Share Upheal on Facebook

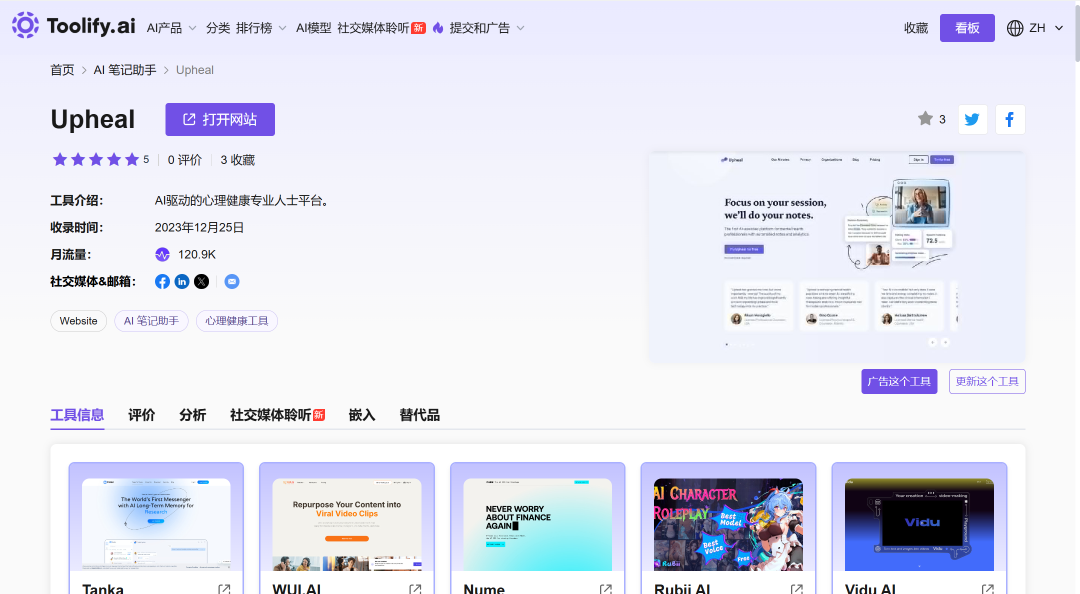pyautogui.click(x=1010, y=119)
